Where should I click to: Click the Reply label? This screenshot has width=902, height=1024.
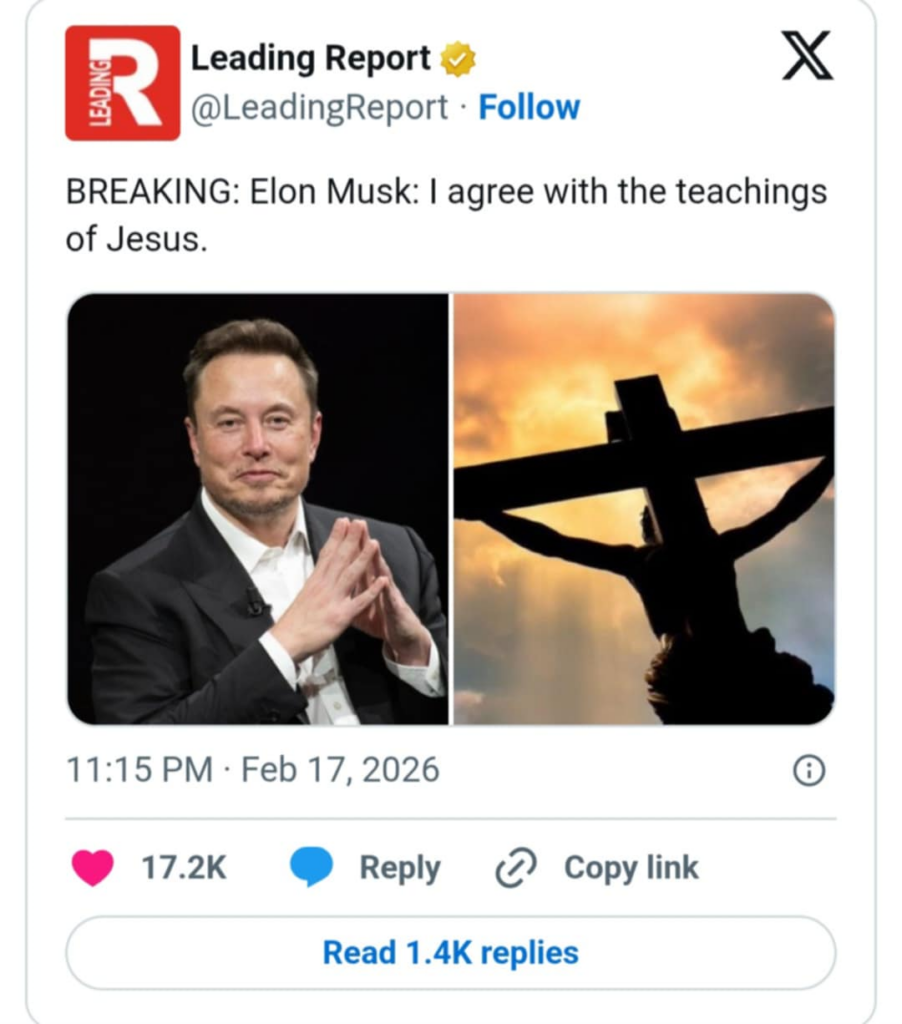point(399,867)
